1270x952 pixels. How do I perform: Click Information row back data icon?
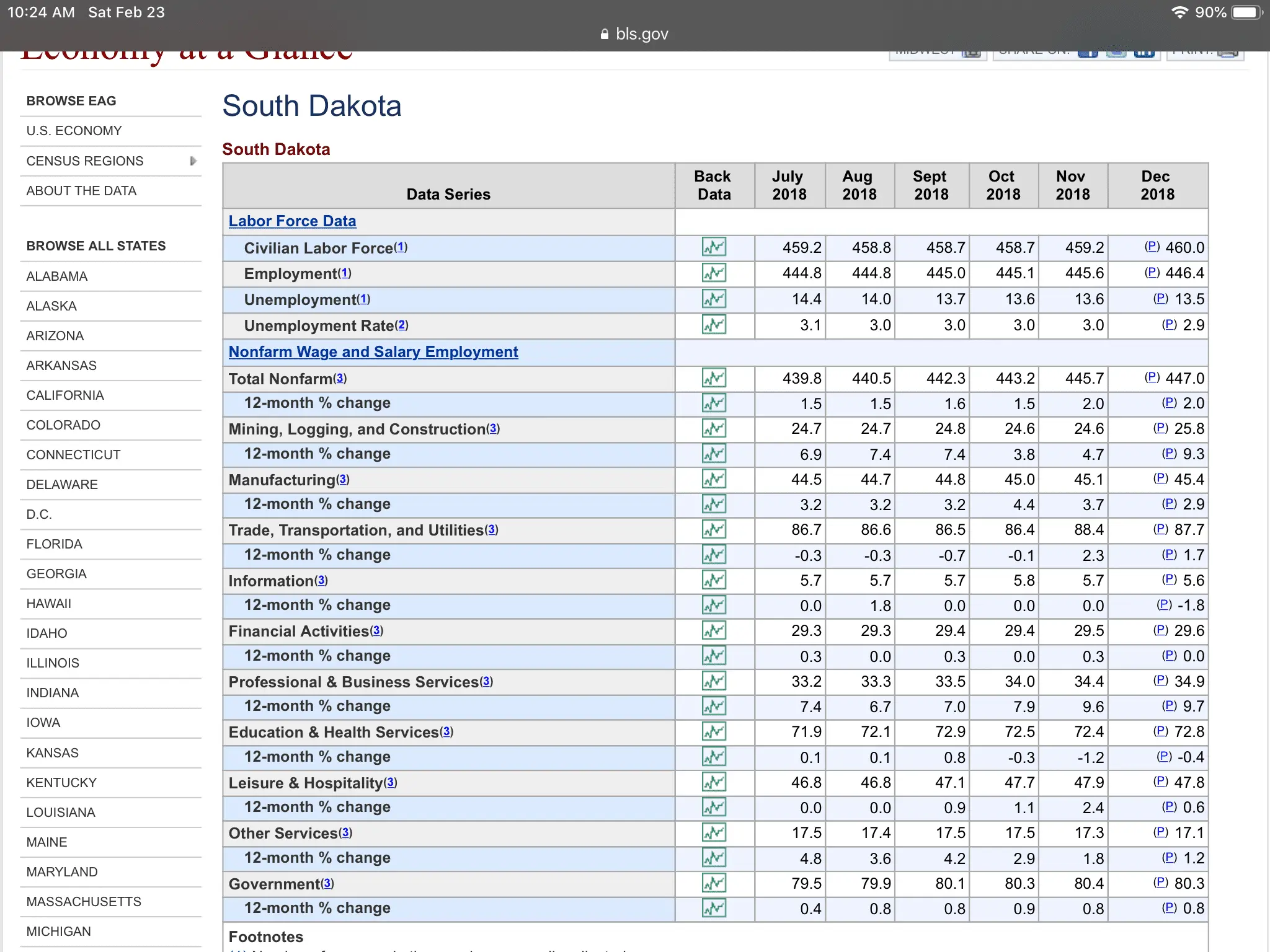[x=714, y=580]
